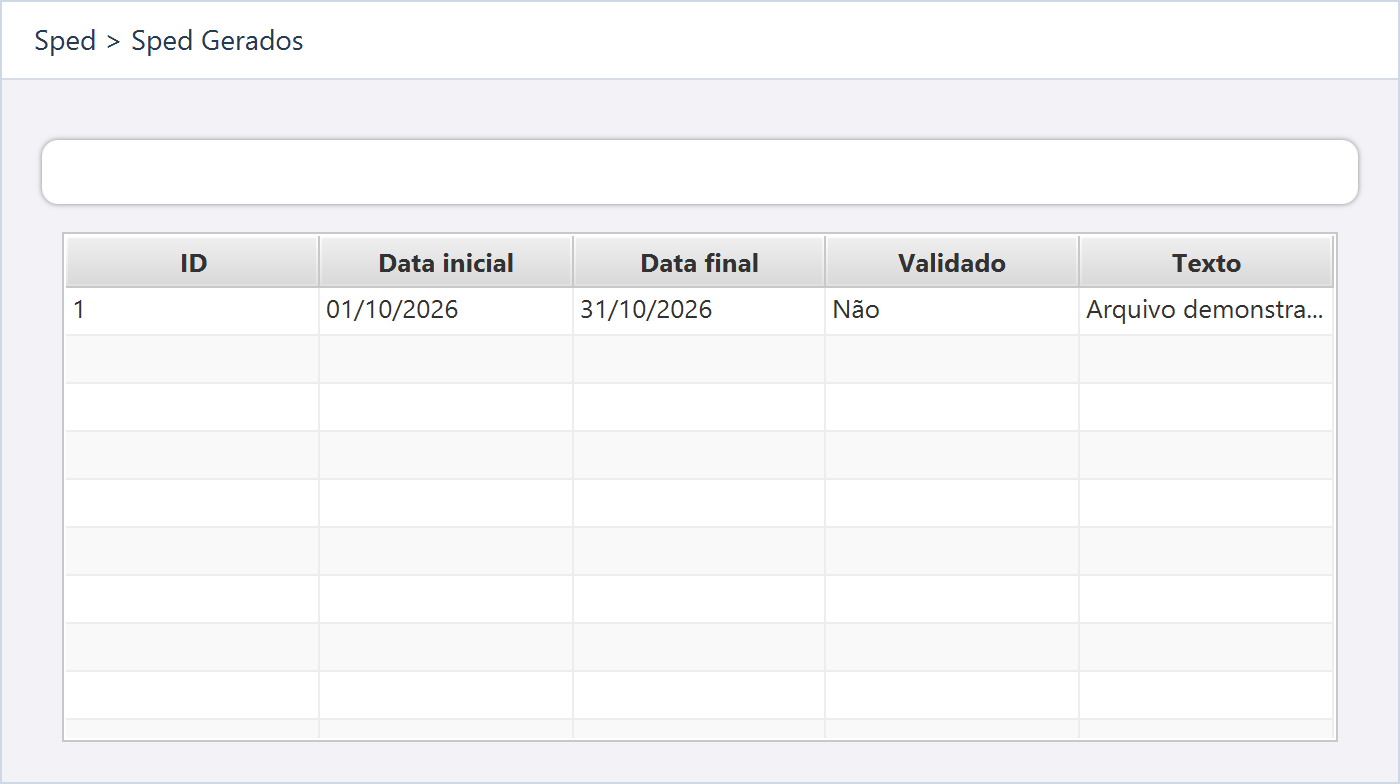Sort table by ID column header
The height and width of the screenshot is (784, 1400).
193,263
